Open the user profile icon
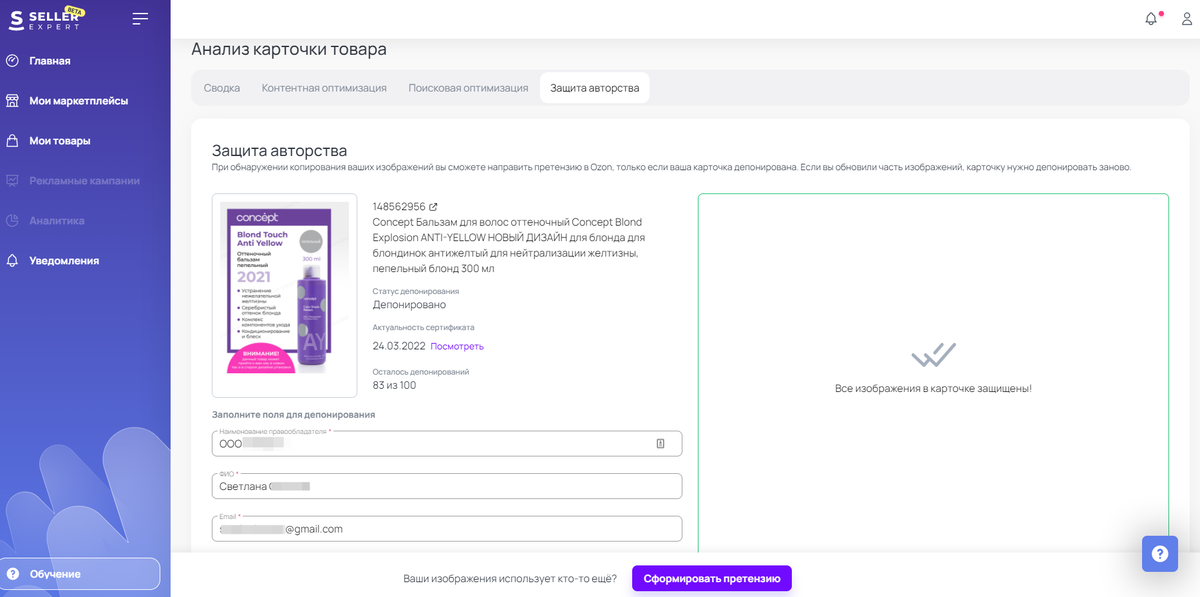Screen dimensions: 1200x597 [x=1187, y=19]
